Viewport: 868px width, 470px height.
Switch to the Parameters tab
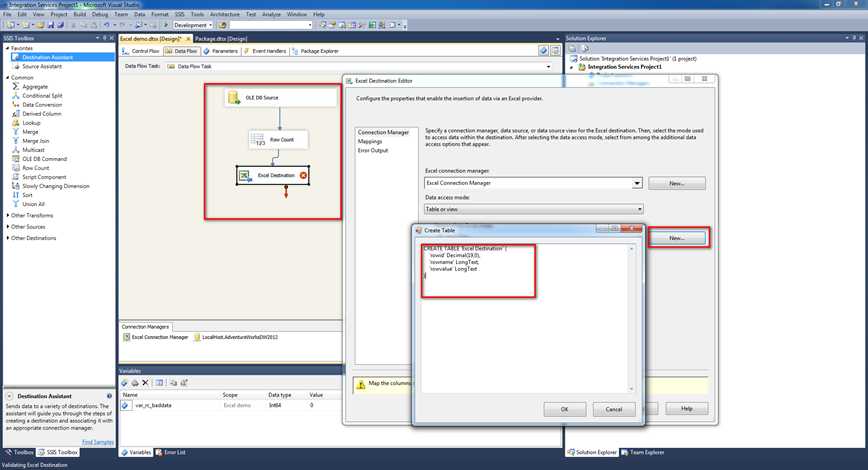220,51
